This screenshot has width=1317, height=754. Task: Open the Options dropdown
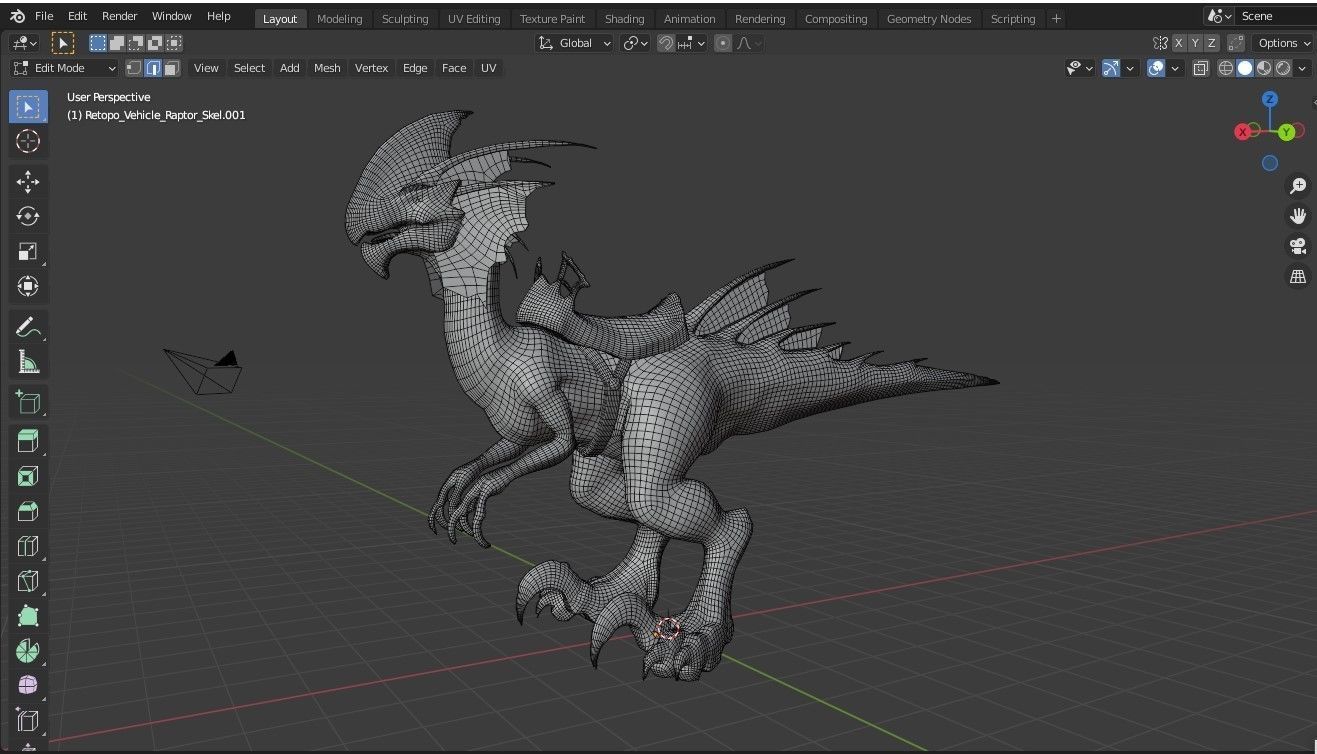(x=1281, y=43)
